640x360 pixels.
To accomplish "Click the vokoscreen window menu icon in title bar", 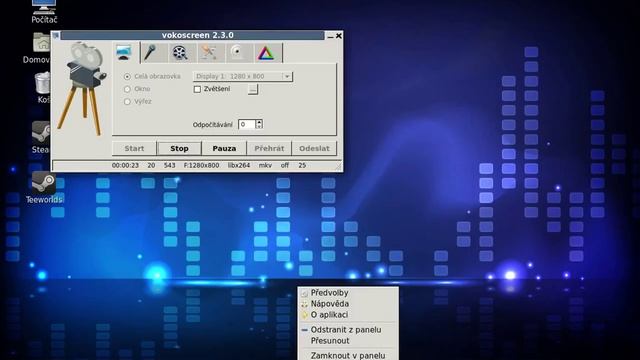I will point(56,36).
